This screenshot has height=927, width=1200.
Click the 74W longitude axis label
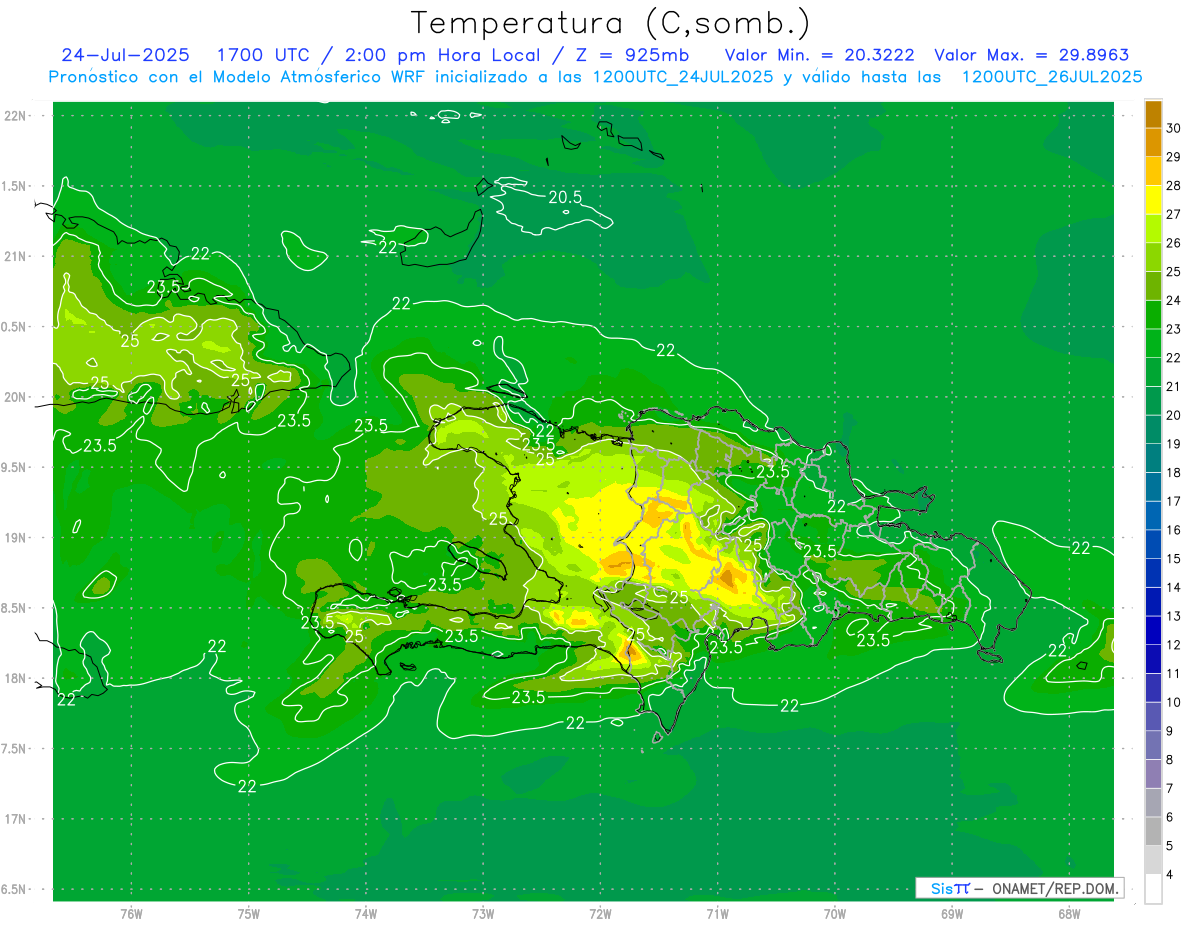pos(366,913)
